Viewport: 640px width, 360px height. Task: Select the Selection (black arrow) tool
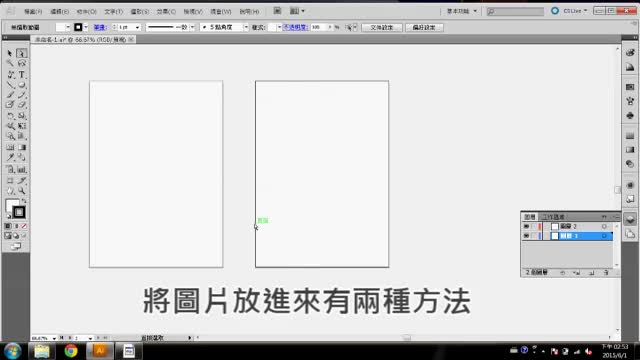(x=10, y=53)
